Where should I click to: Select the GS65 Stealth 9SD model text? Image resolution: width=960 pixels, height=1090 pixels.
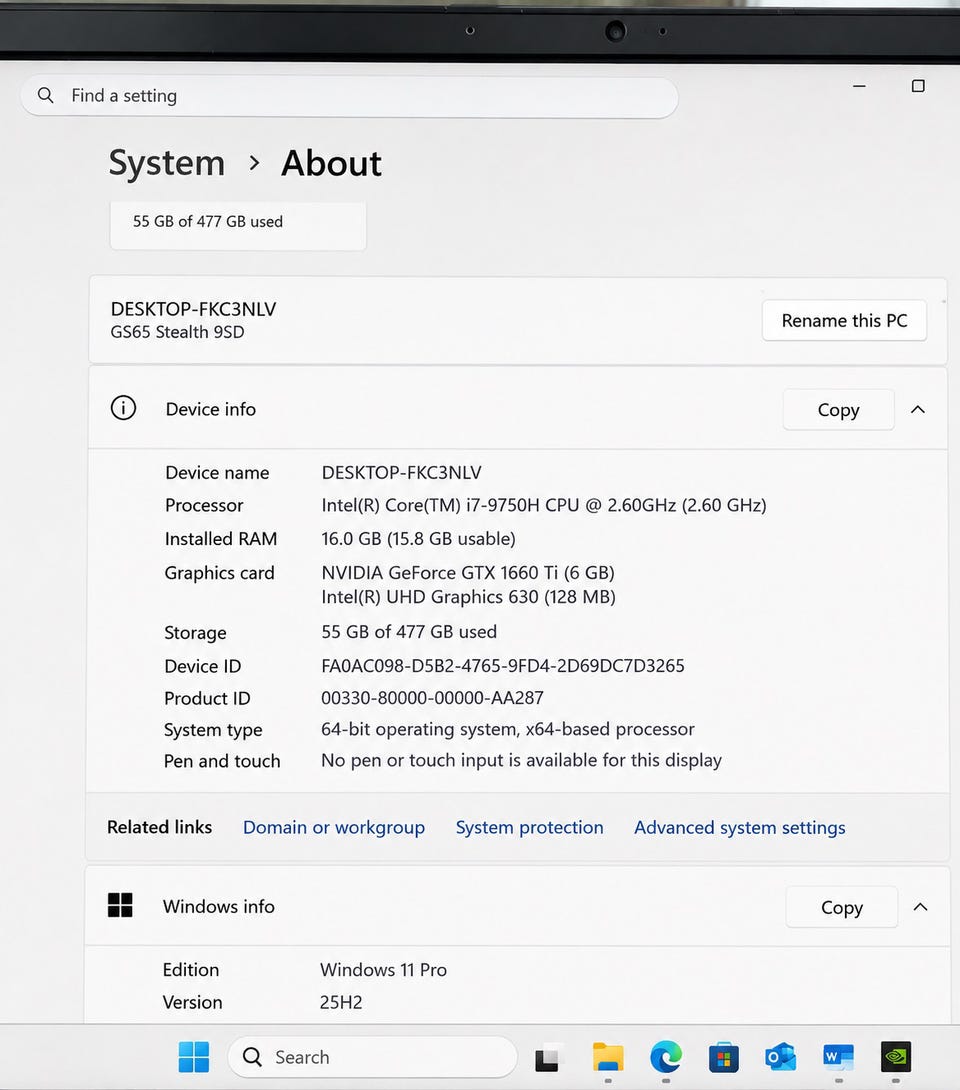[x=177, y=332]
